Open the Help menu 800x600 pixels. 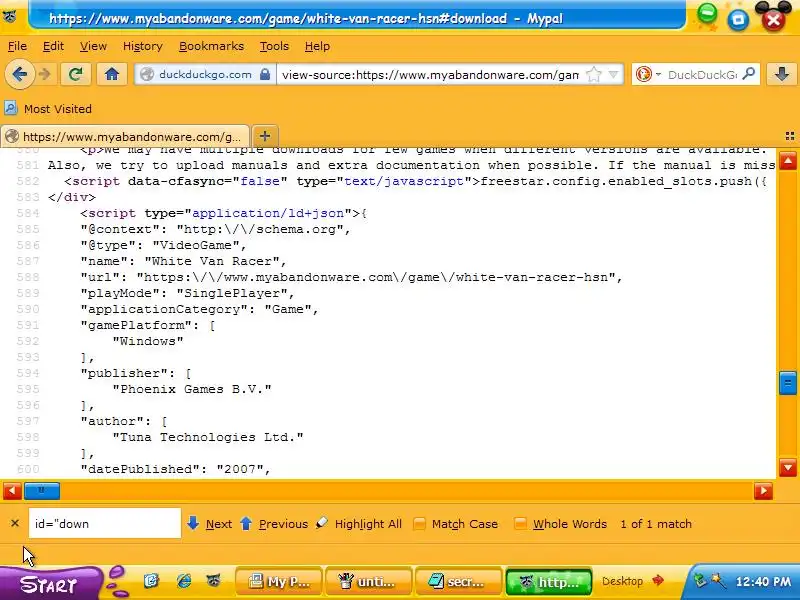[x=317, y=46]
